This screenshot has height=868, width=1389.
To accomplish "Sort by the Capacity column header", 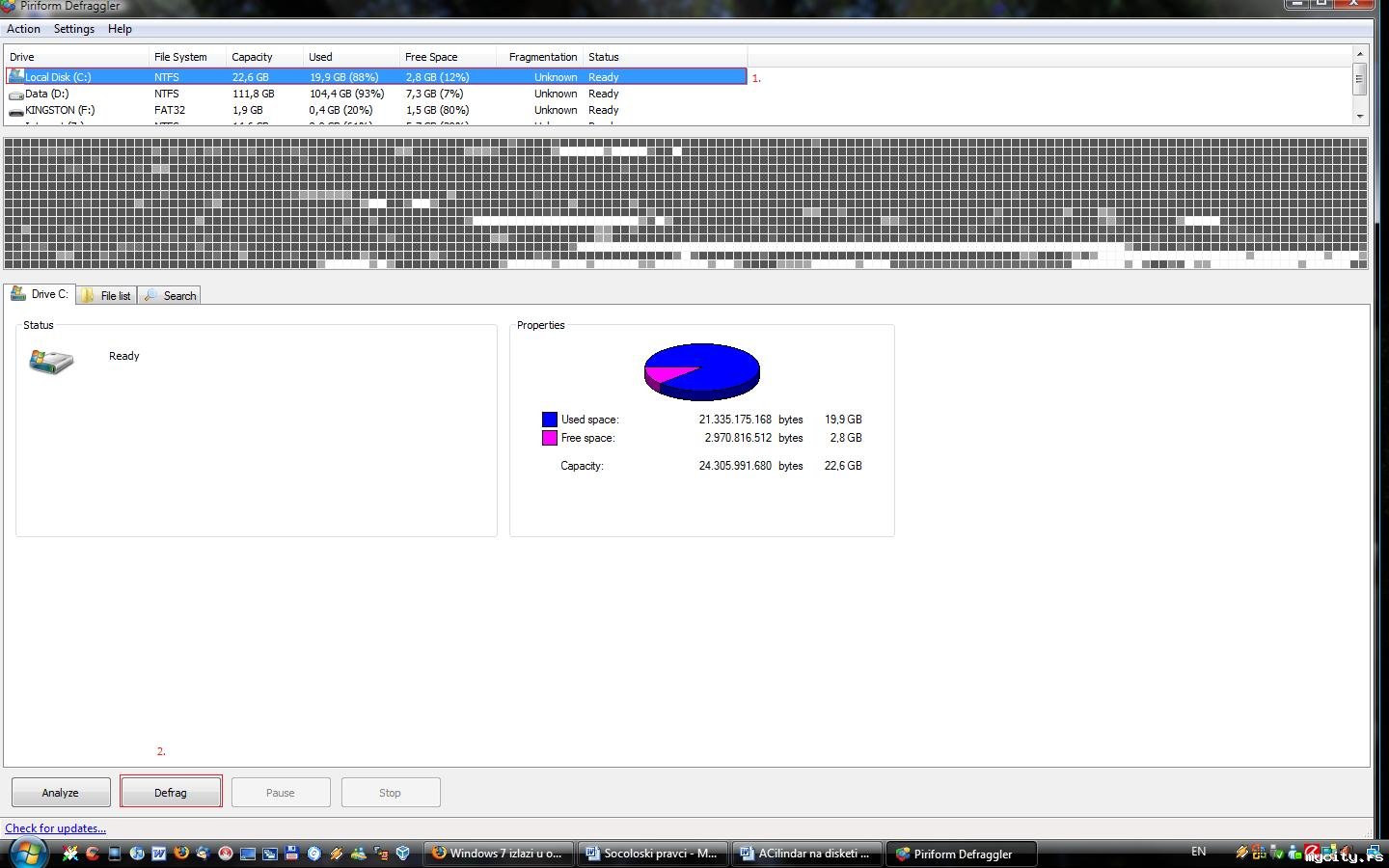I will (x=265, y=57).
